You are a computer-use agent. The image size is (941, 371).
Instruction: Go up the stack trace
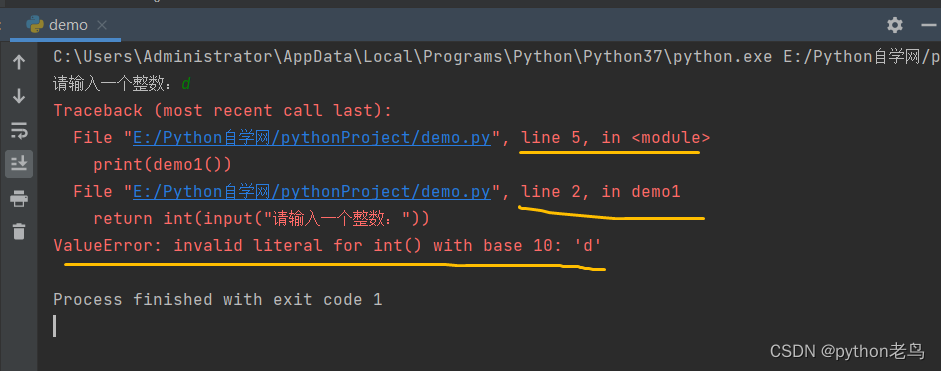[19, 62]
